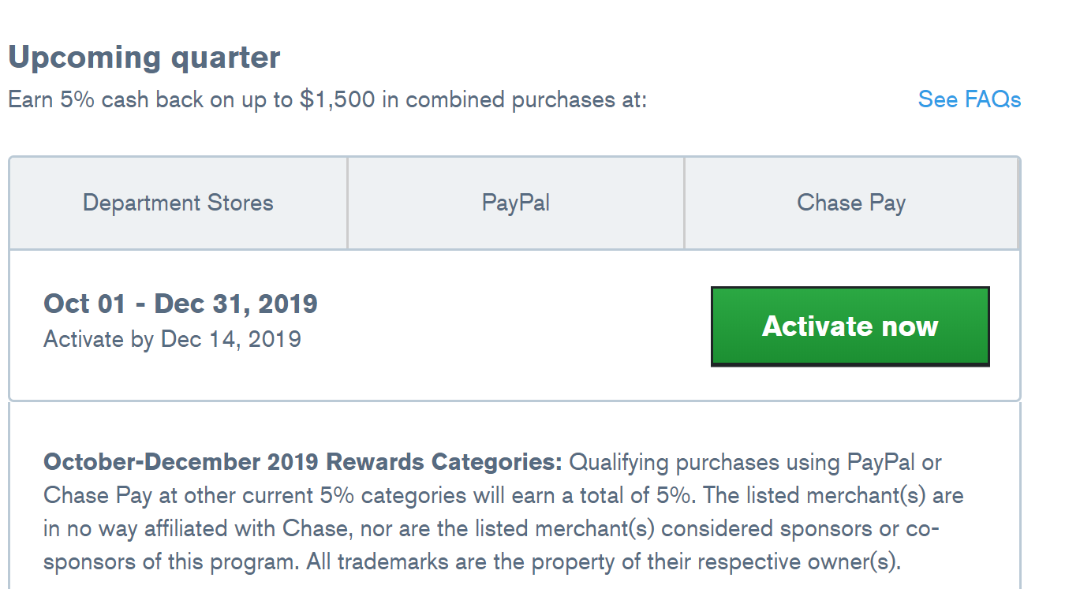Viewport: 1080px width, 589px height.
Task: Click the word Stores in Department Stores tab
Action: (239, 203)
